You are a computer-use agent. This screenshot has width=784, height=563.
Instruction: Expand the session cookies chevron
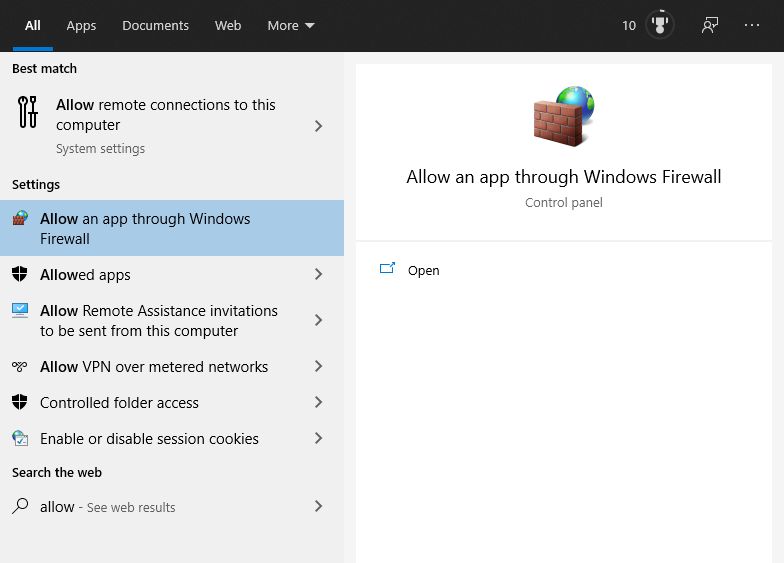tap(318, 438)
